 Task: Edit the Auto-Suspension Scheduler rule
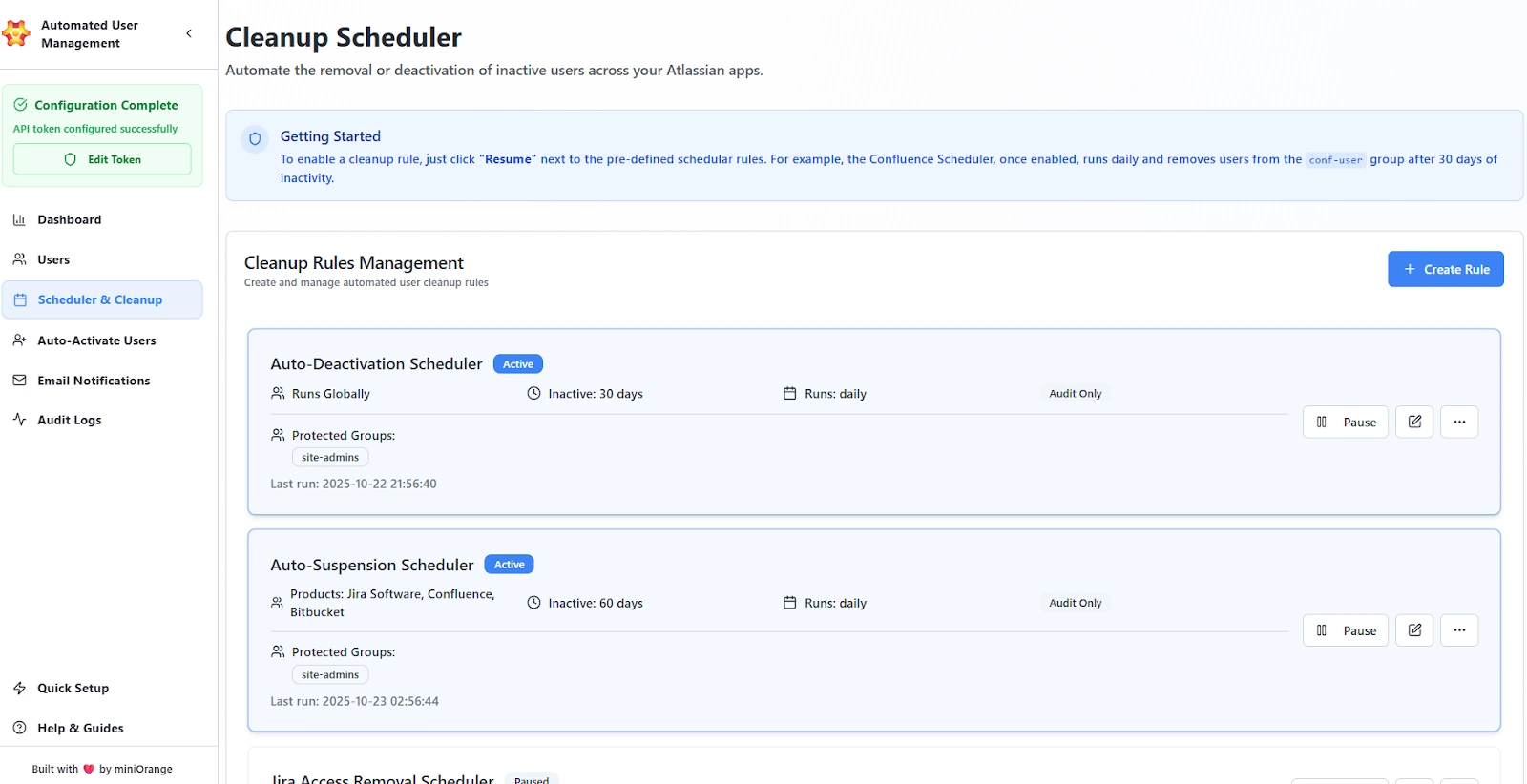[1414, 630]
